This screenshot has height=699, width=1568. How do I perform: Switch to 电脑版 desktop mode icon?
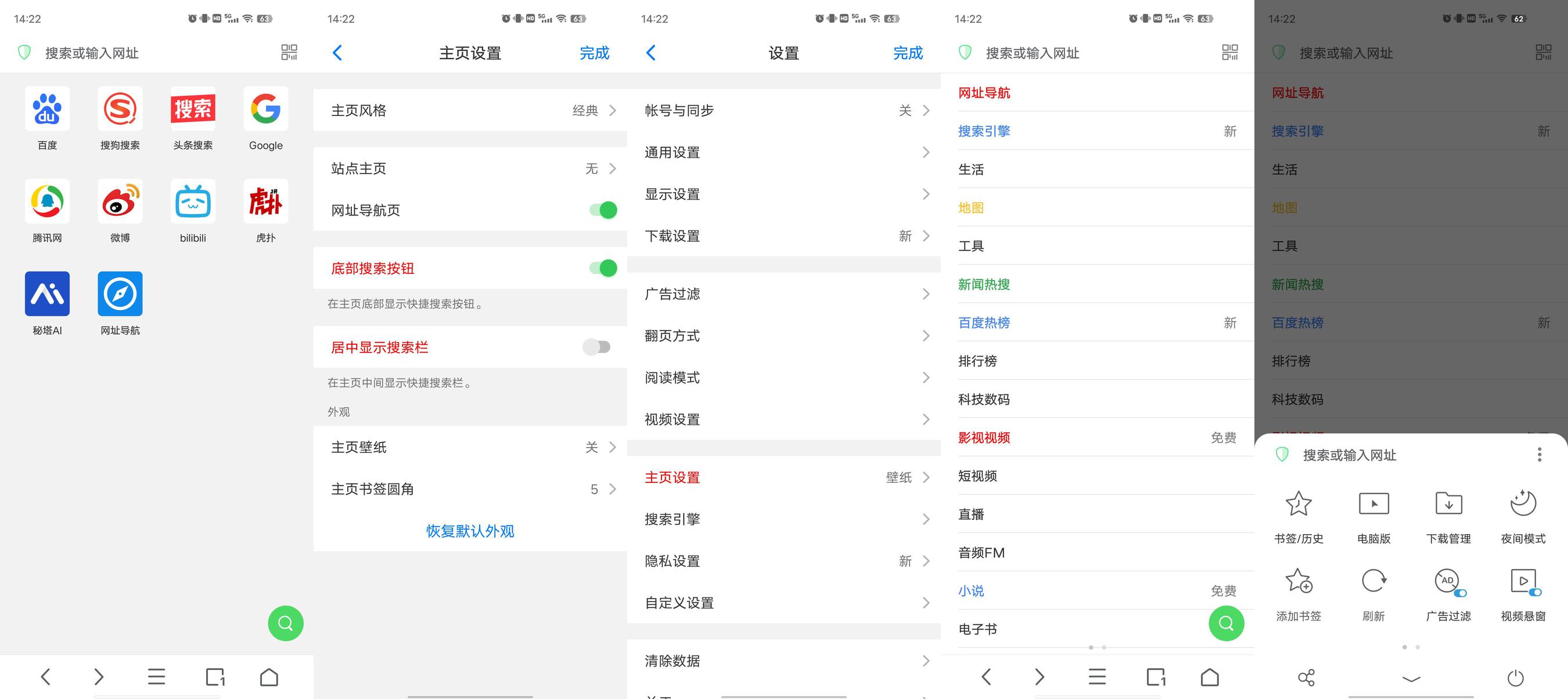tap(1374, 504)
